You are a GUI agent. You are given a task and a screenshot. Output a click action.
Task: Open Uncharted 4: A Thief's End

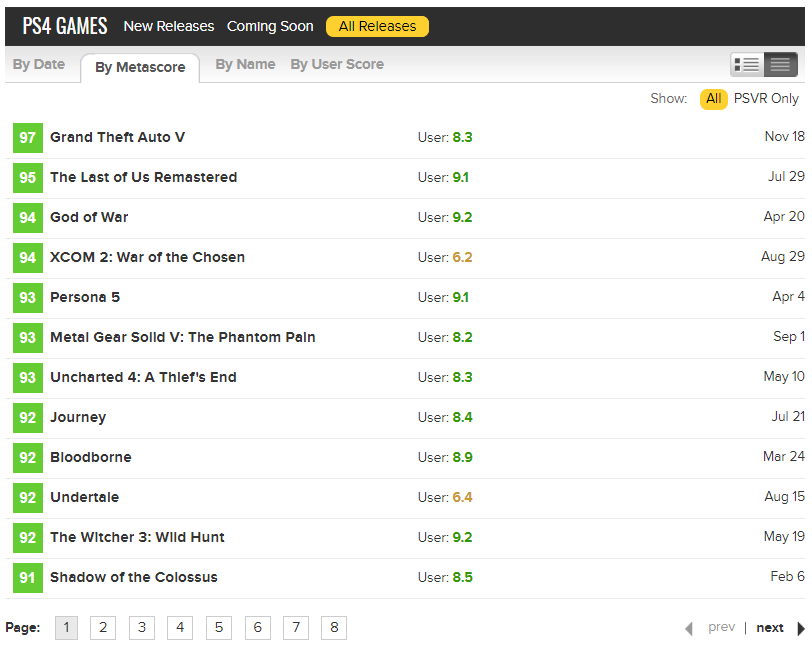pos(143,377)
